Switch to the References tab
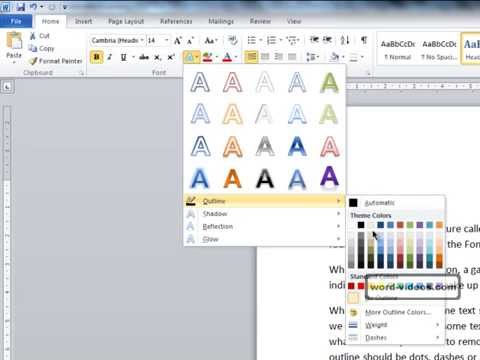Viewport: 480px width, 360px height. [x=176, y=21]
